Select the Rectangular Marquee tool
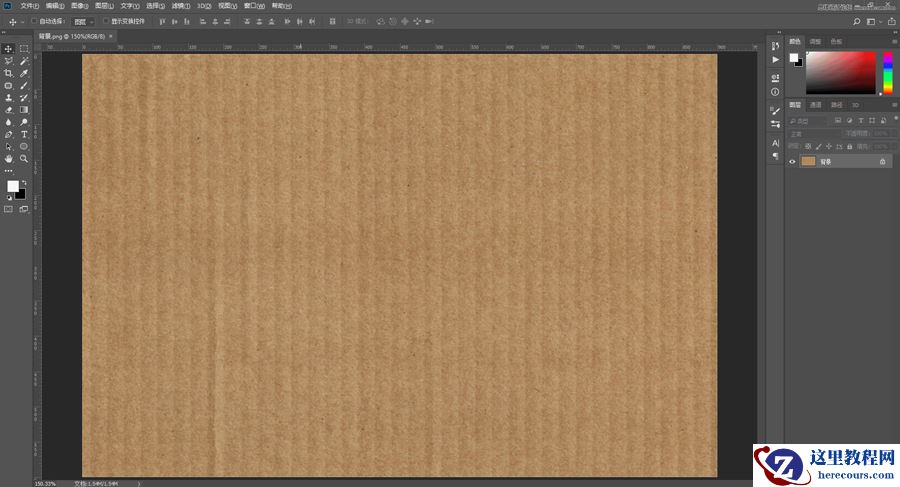Image resolution: width=900 pixels, height=487 pixels. pos(24,48)
